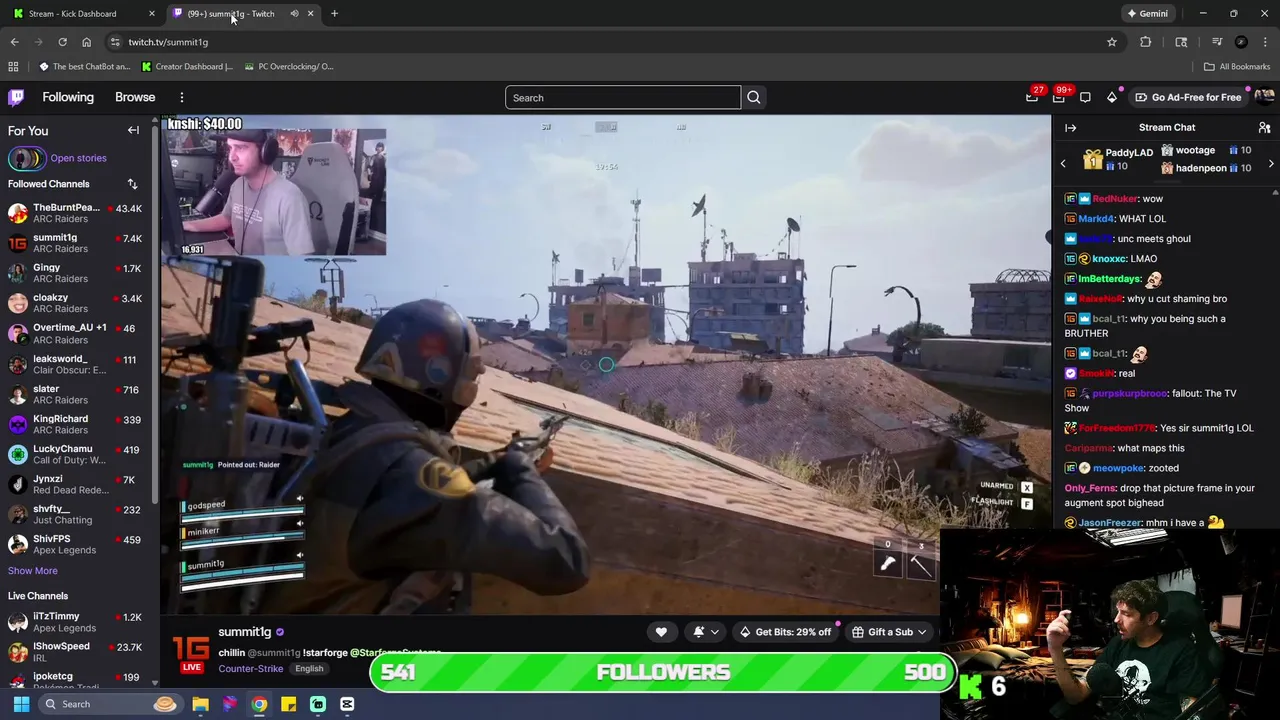1280x720 pixels.
Task: Collapse the For You sidebar
Action: 133,130
